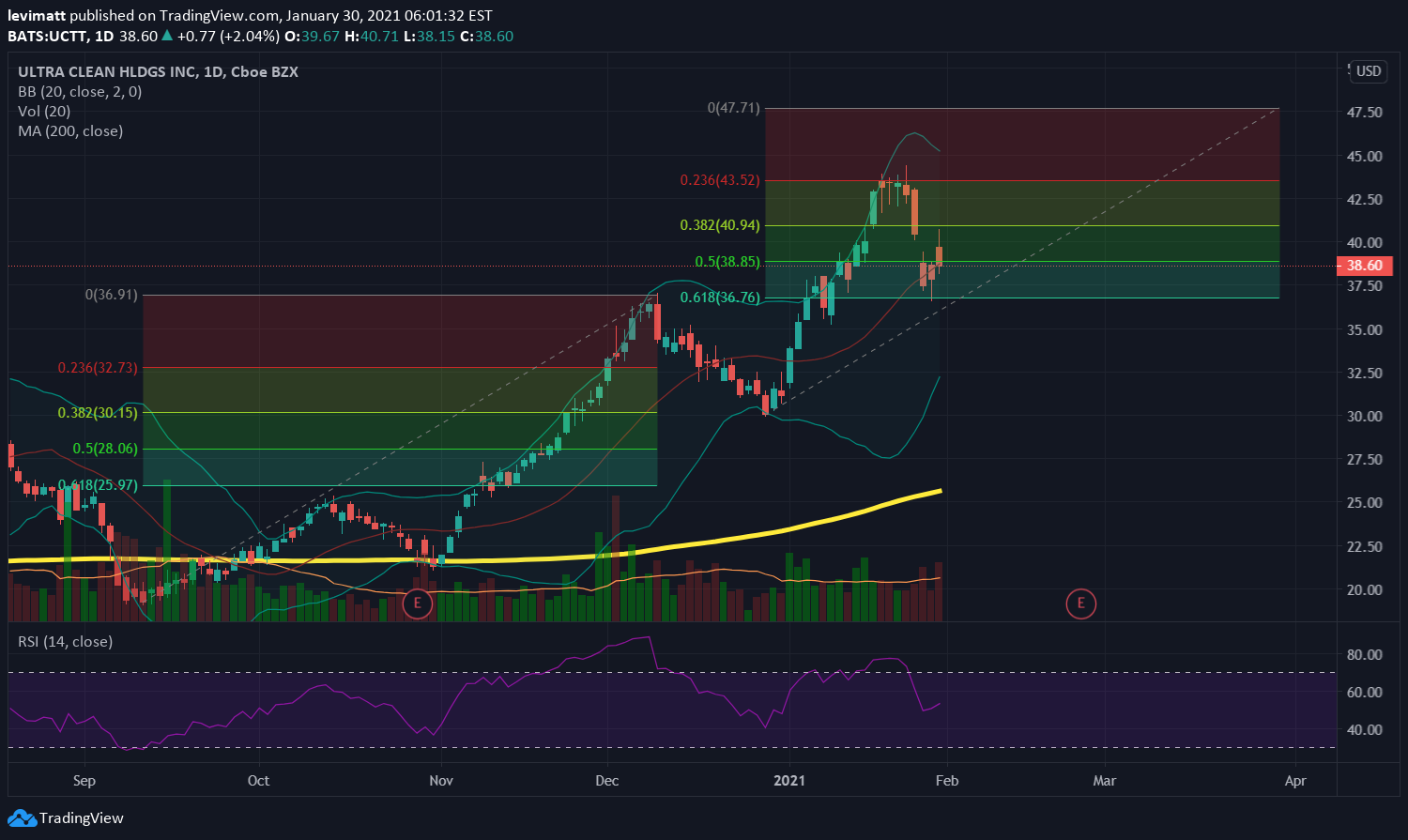The width and height of the screenshot is (1408, 840).
Task: Click the 25.00 price axis label
Action: (1364, 502)
